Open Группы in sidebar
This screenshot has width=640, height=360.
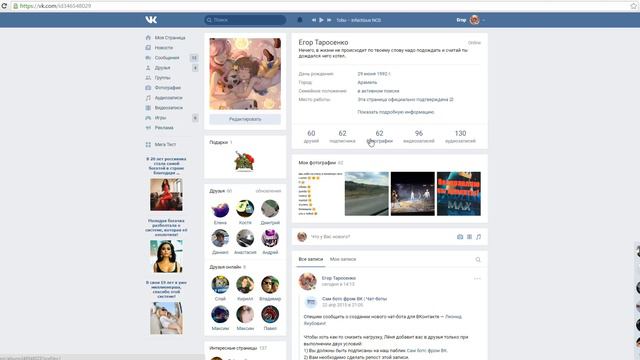[162, 78]
